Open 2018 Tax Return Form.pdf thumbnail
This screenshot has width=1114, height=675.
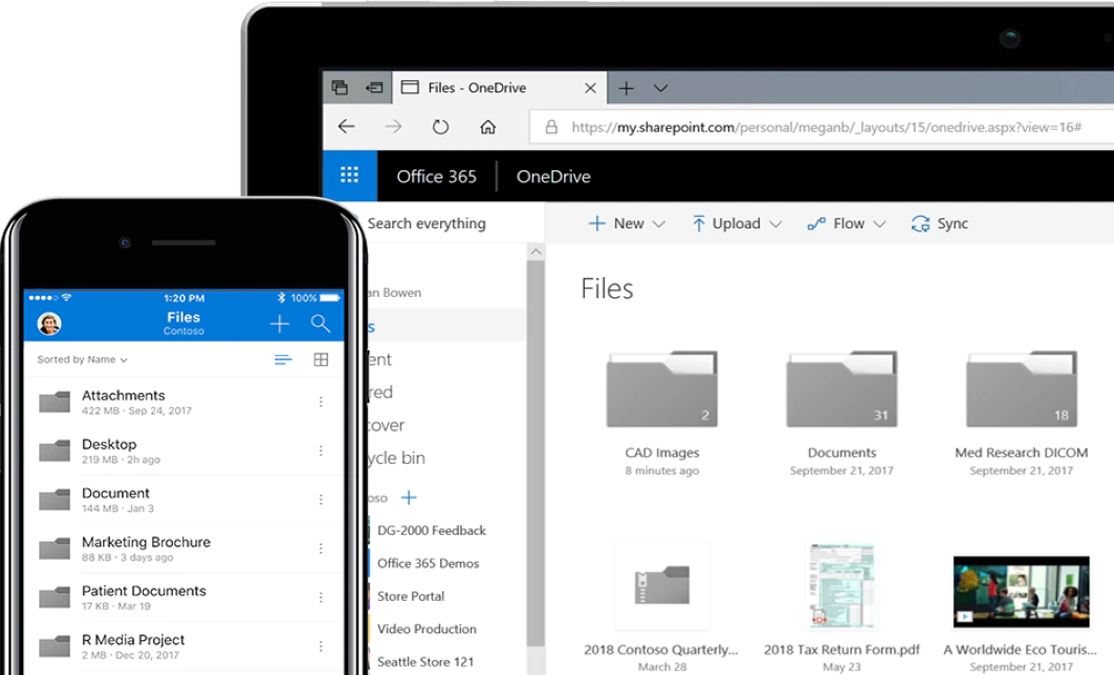pos(841,585)
